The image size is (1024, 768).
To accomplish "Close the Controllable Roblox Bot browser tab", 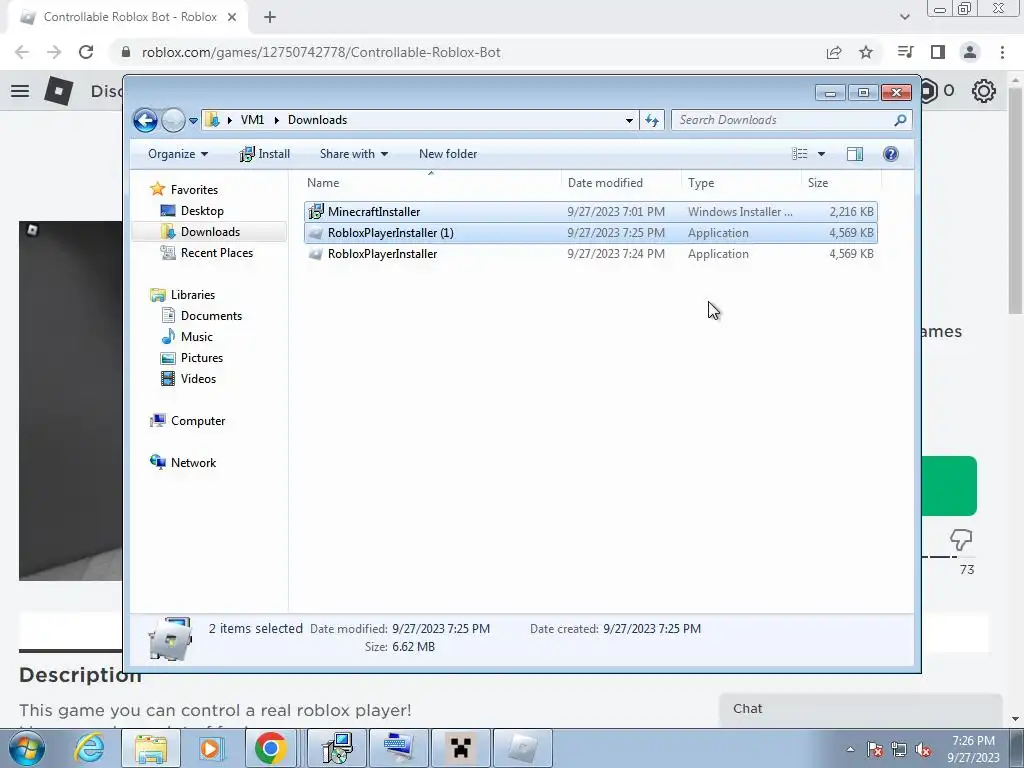I will (x=232, y=18).
